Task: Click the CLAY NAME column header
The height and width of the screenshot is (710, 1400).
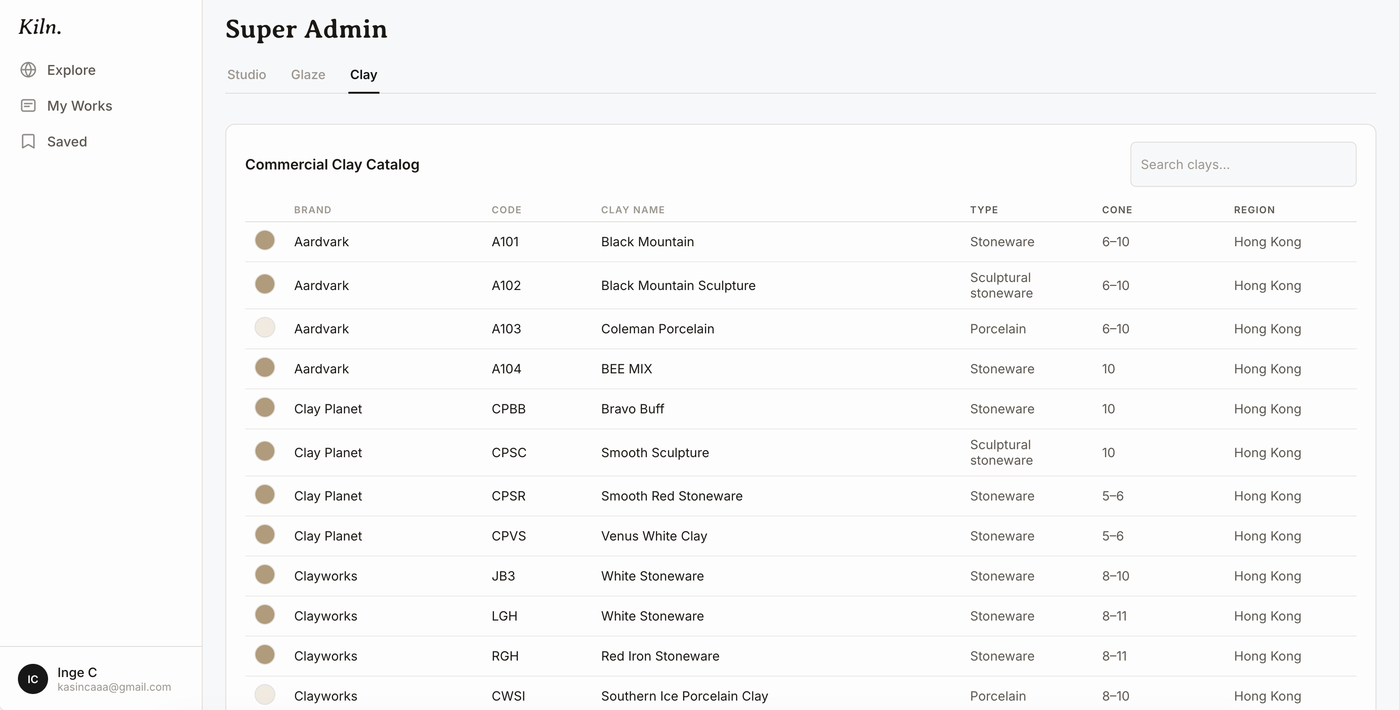Action: [x=633, y=210]
